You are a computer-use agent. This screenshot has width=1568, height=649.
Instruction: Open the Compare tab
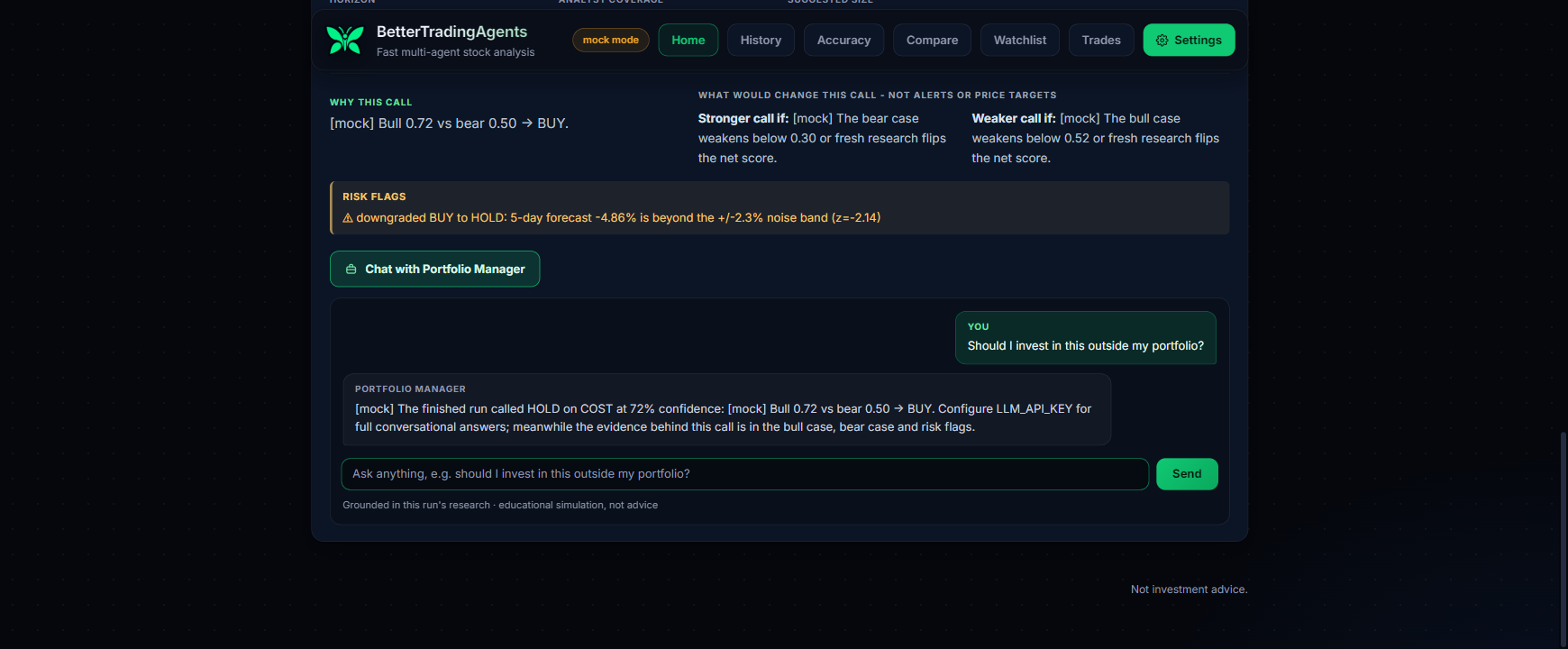pyautogui.click(x=932, y=41)
